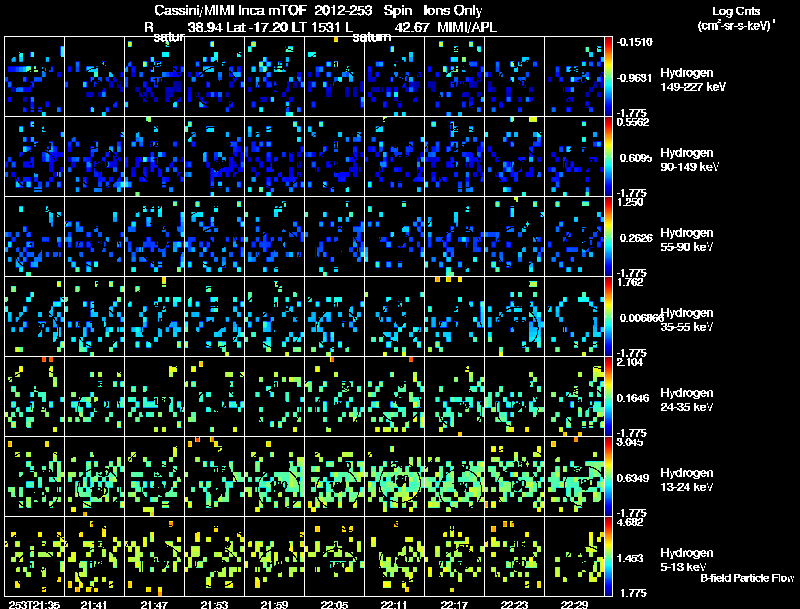800x609 pixels.
Task: Click the B-field Particle Flow label
Action: click(747, 578)
